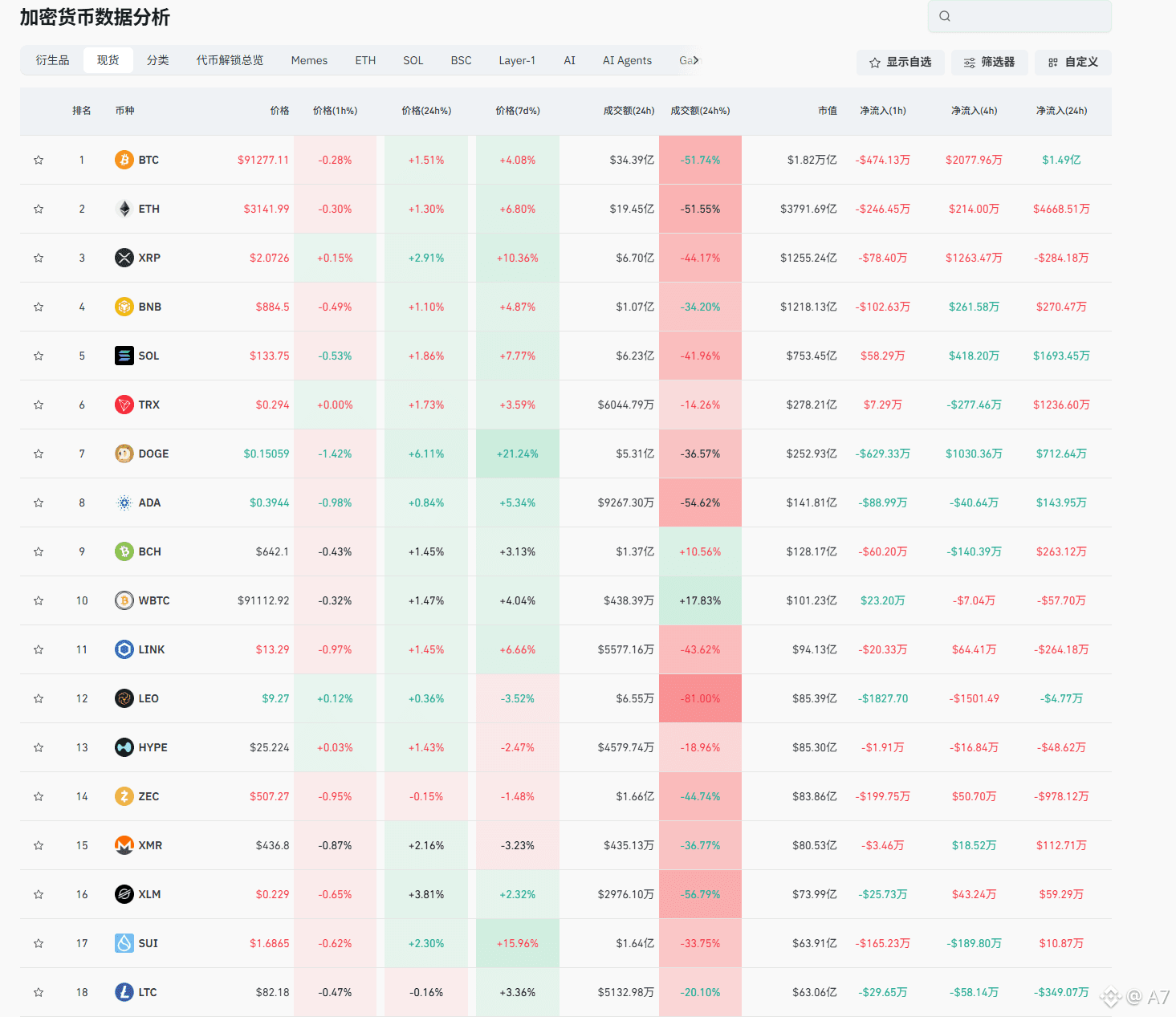
Task: Click the BTC coin icon
Action: 124,160
